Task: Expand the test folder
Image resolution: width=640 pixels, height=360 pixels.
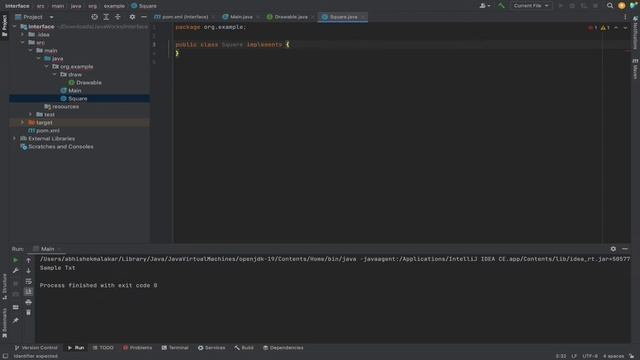Action: [31, 115]
